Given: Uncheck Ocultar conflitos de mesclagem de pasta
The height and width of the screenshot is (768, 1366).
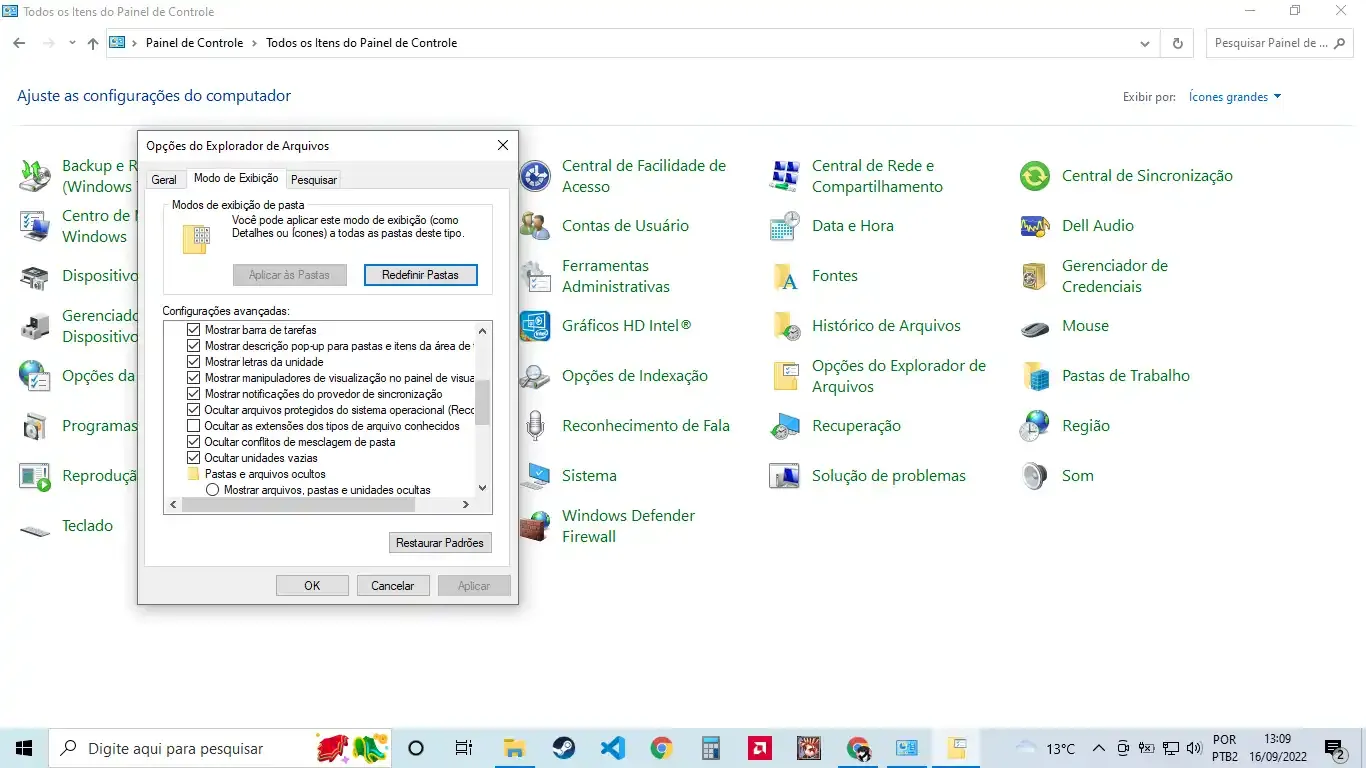Looking at the screenshot, I should pos(194,442).
